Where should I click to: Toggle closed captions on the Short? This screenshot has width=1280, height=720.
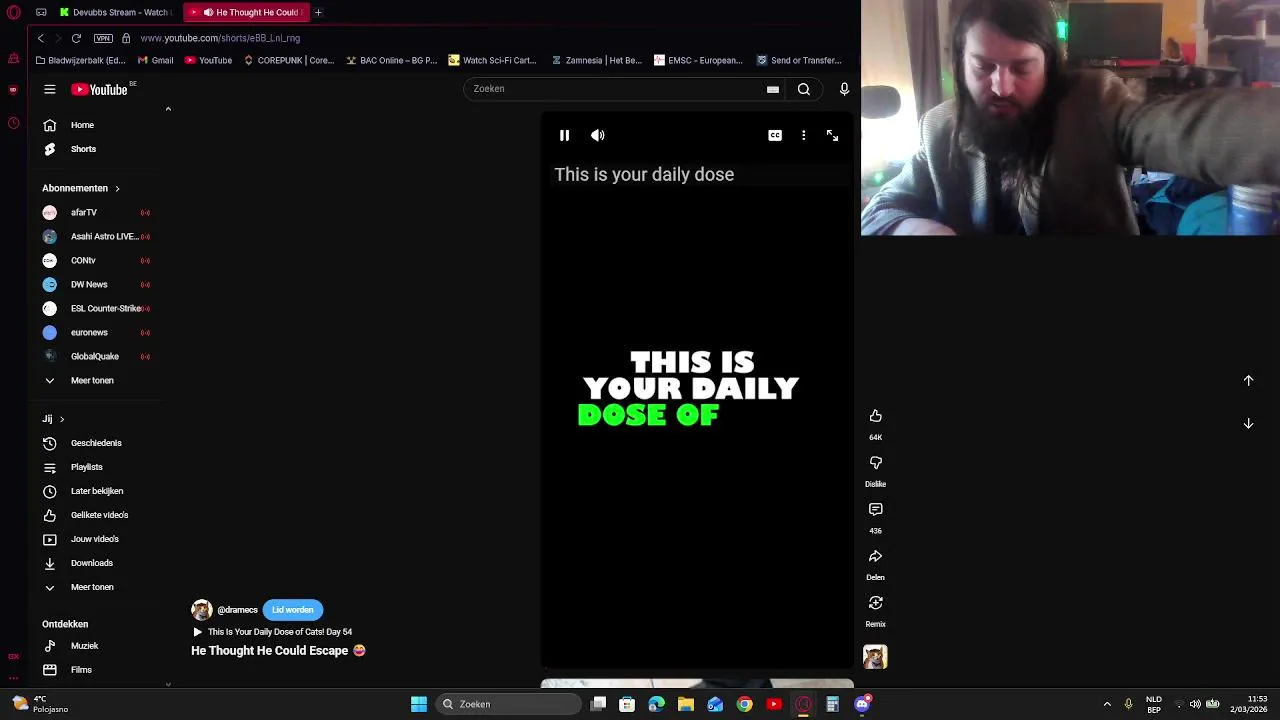(x=775, y=135)
